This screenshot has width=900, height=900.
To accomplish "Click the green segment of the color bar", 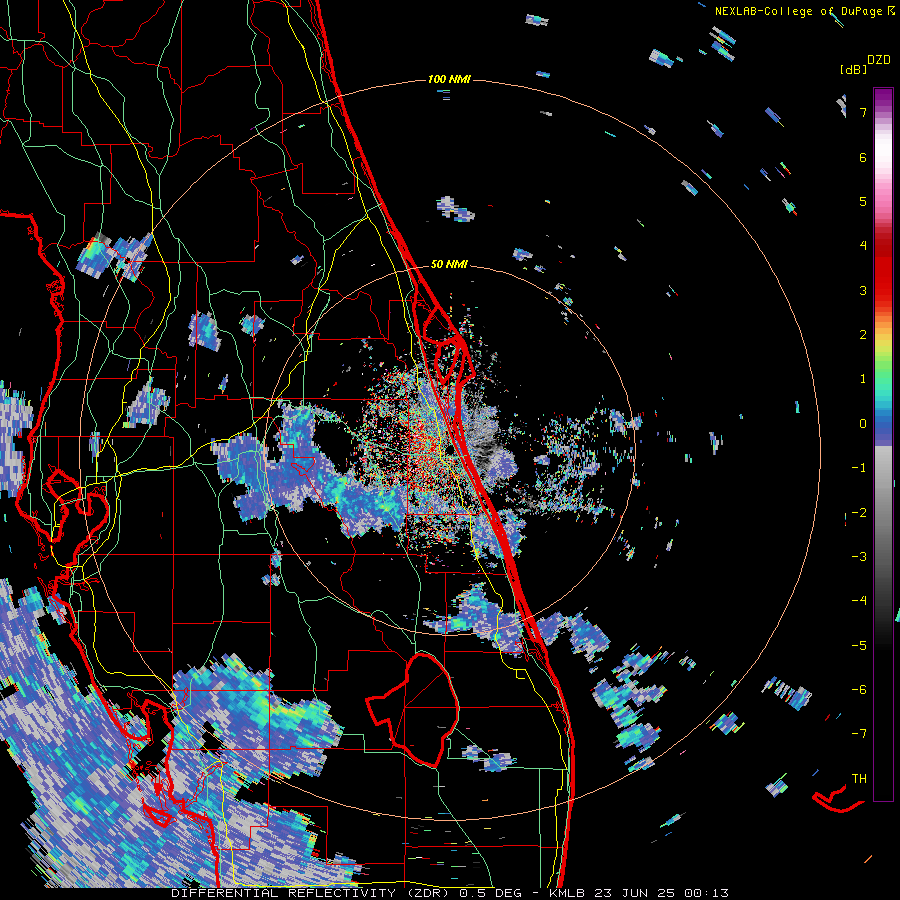I will click(x=883, y=367).
